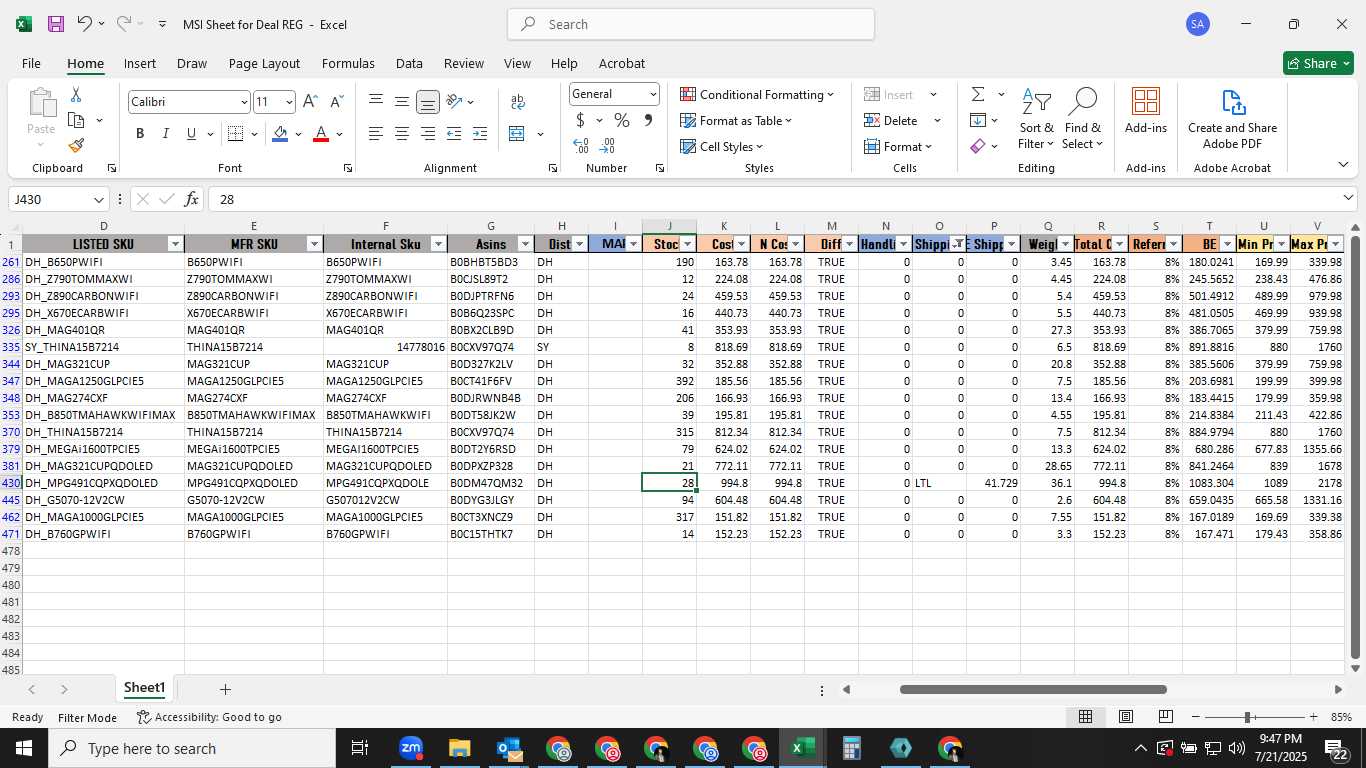Open the File tab
This screenshot has width=1366, height=768.
[31, 63]
